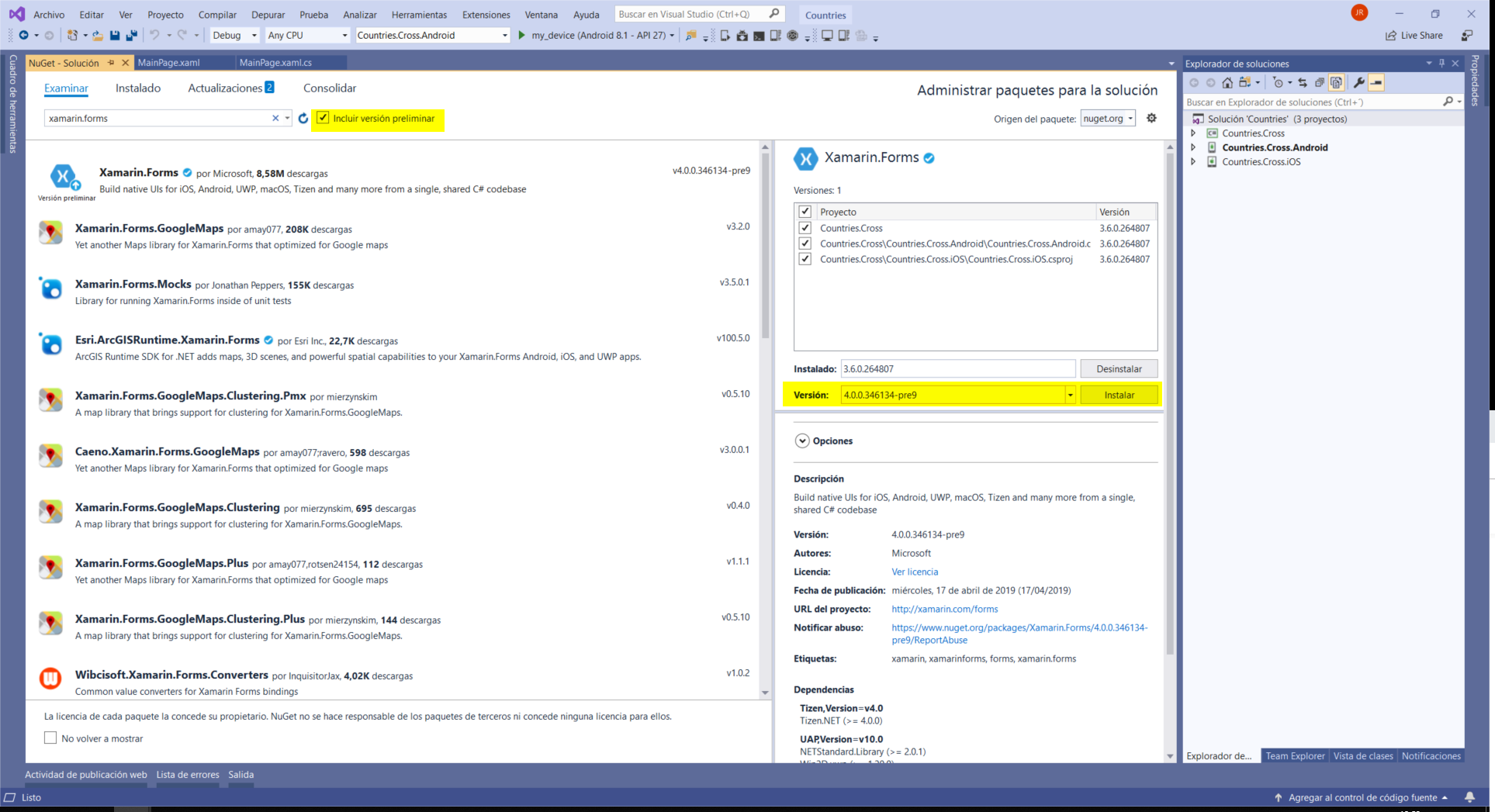Click Agregar al control de código fuente
Screen dimensions: 1495x812
pos(1362,797)
